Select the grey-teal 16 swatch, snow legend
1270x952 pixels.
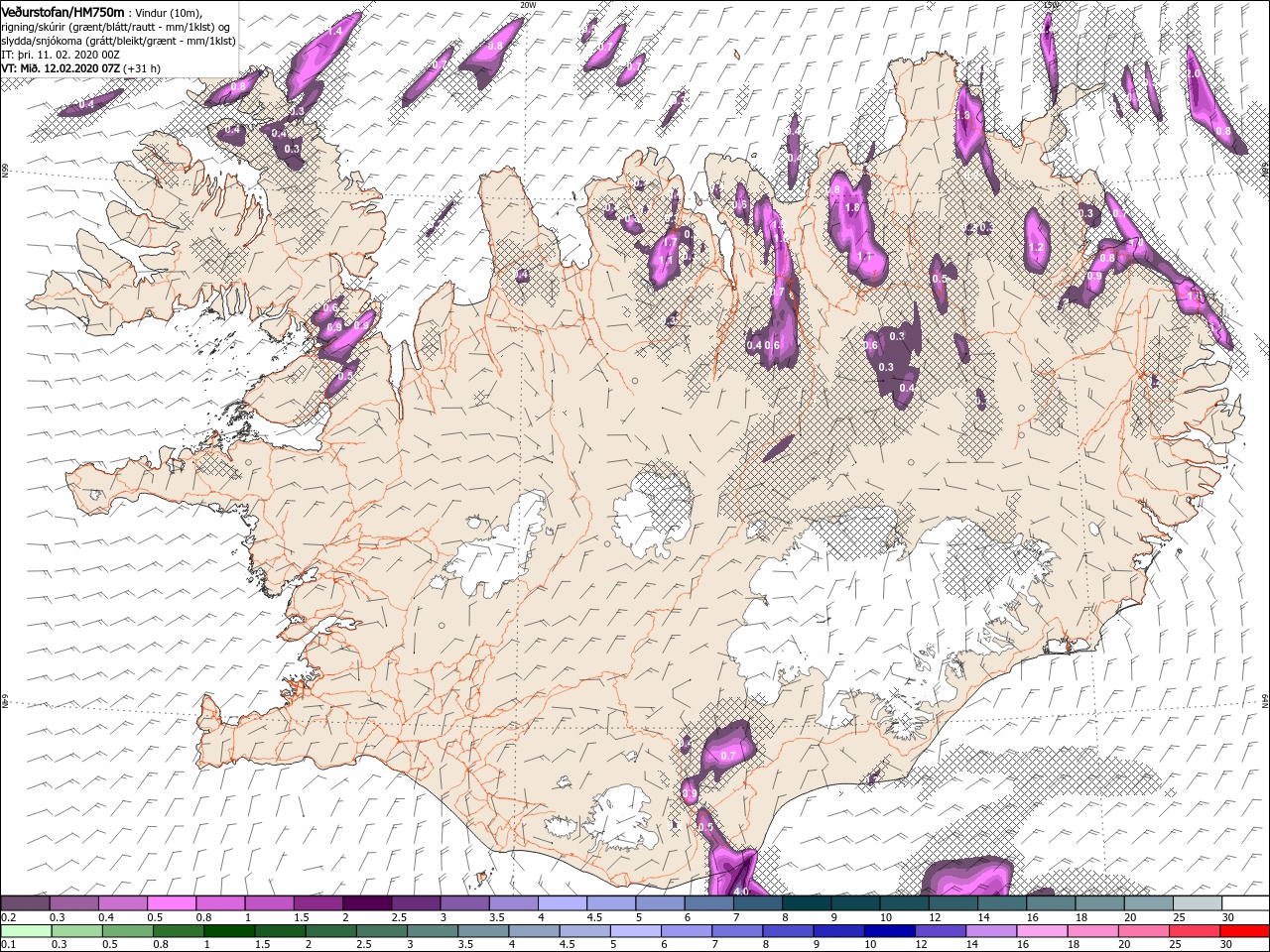[1050, 903]
